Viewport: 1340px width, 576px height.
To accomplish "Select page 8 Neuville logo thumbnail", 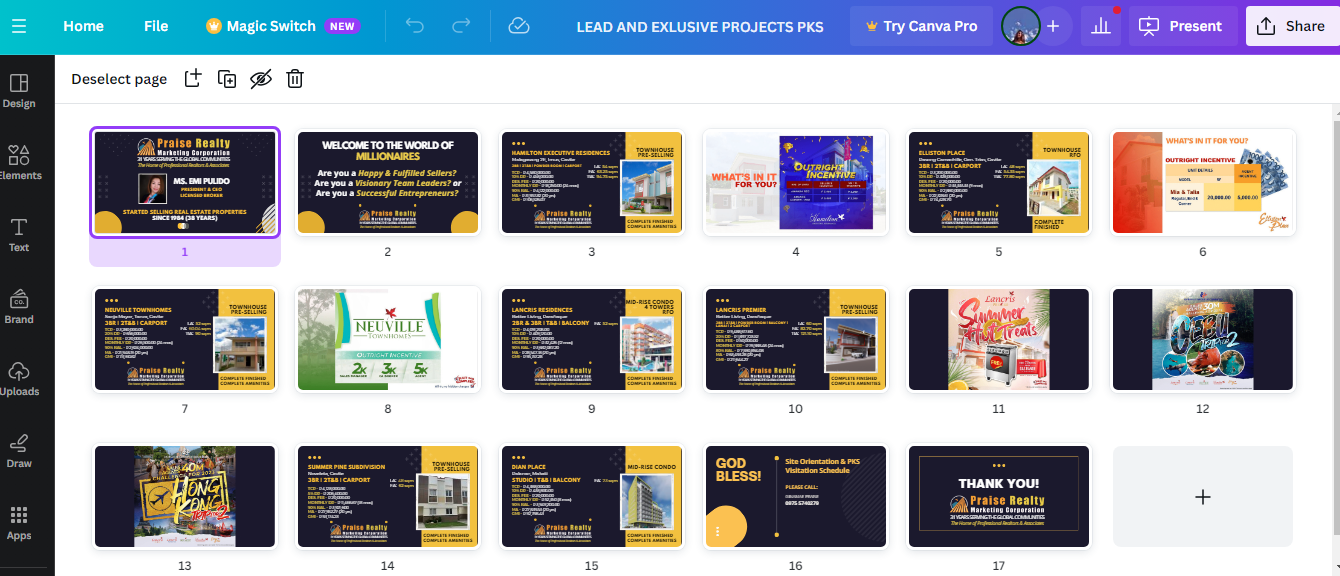I will [x=388, y=339].
